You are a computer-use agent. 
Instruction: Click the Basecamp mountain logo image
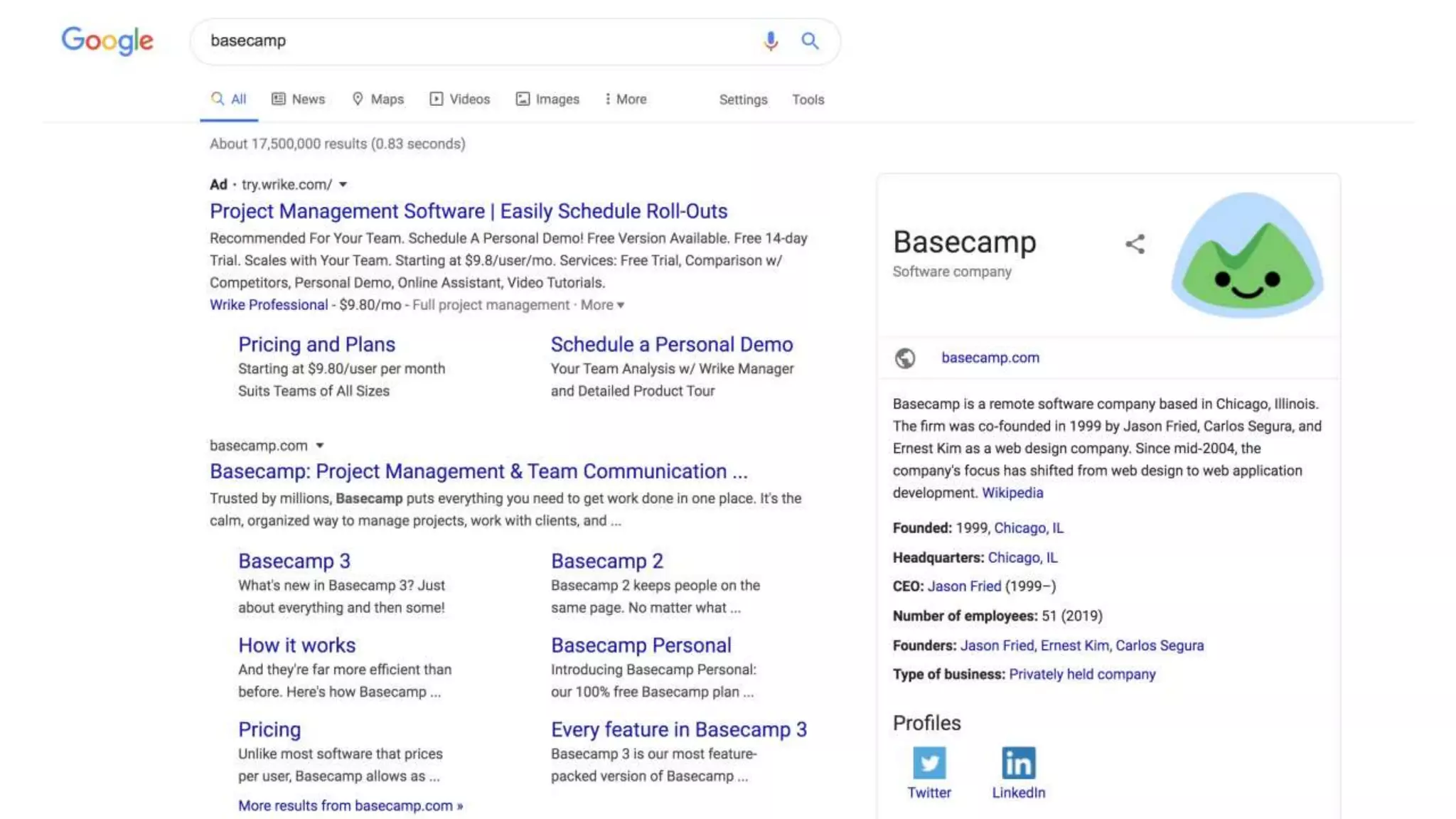click(x=1247, y=255)
